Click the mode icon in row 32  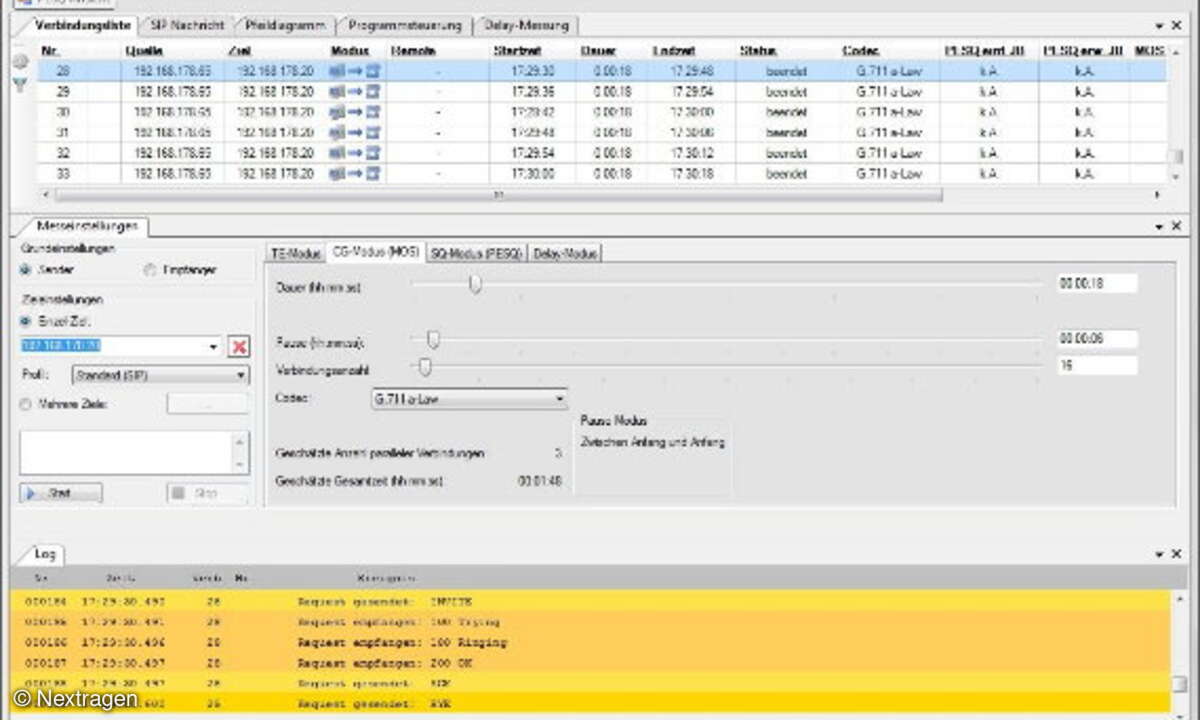coord(355,153)
